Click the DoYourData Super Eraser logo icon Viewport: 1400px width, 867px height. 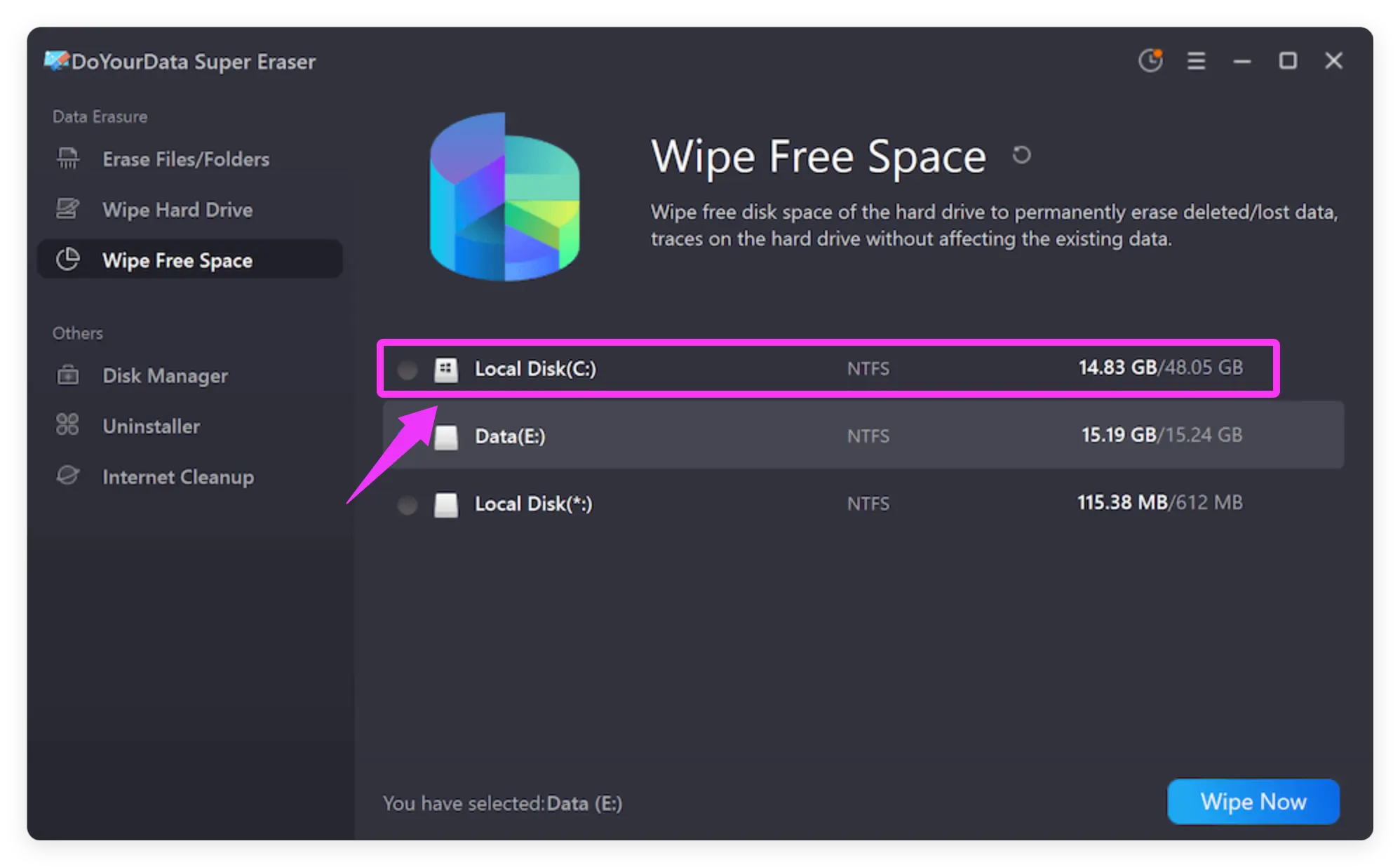click(x=56, y=60)
